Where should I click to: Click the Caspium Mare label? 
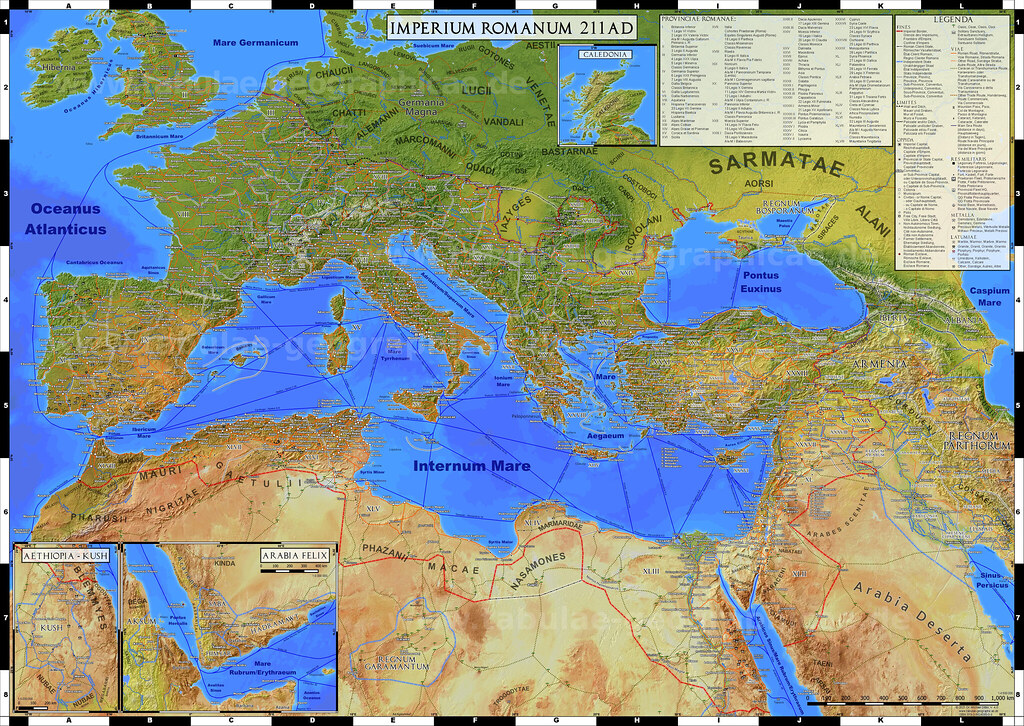pos(989,296)
